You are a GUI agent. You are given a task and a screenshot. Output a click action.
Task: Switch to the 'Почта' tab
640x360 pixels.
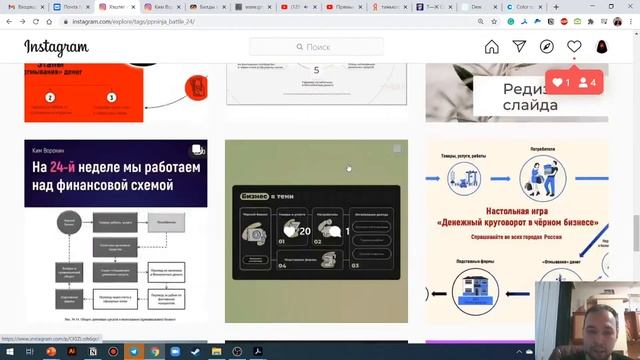(72, 7)
